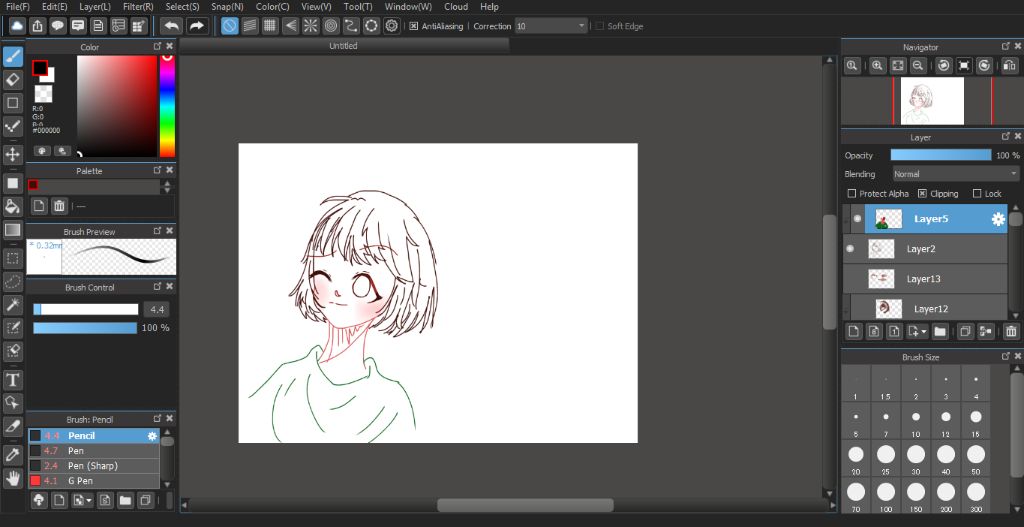1024x527 pixels.
Task: Create a new layer folder
Action: pyautogui.click(x=940, y=331)
